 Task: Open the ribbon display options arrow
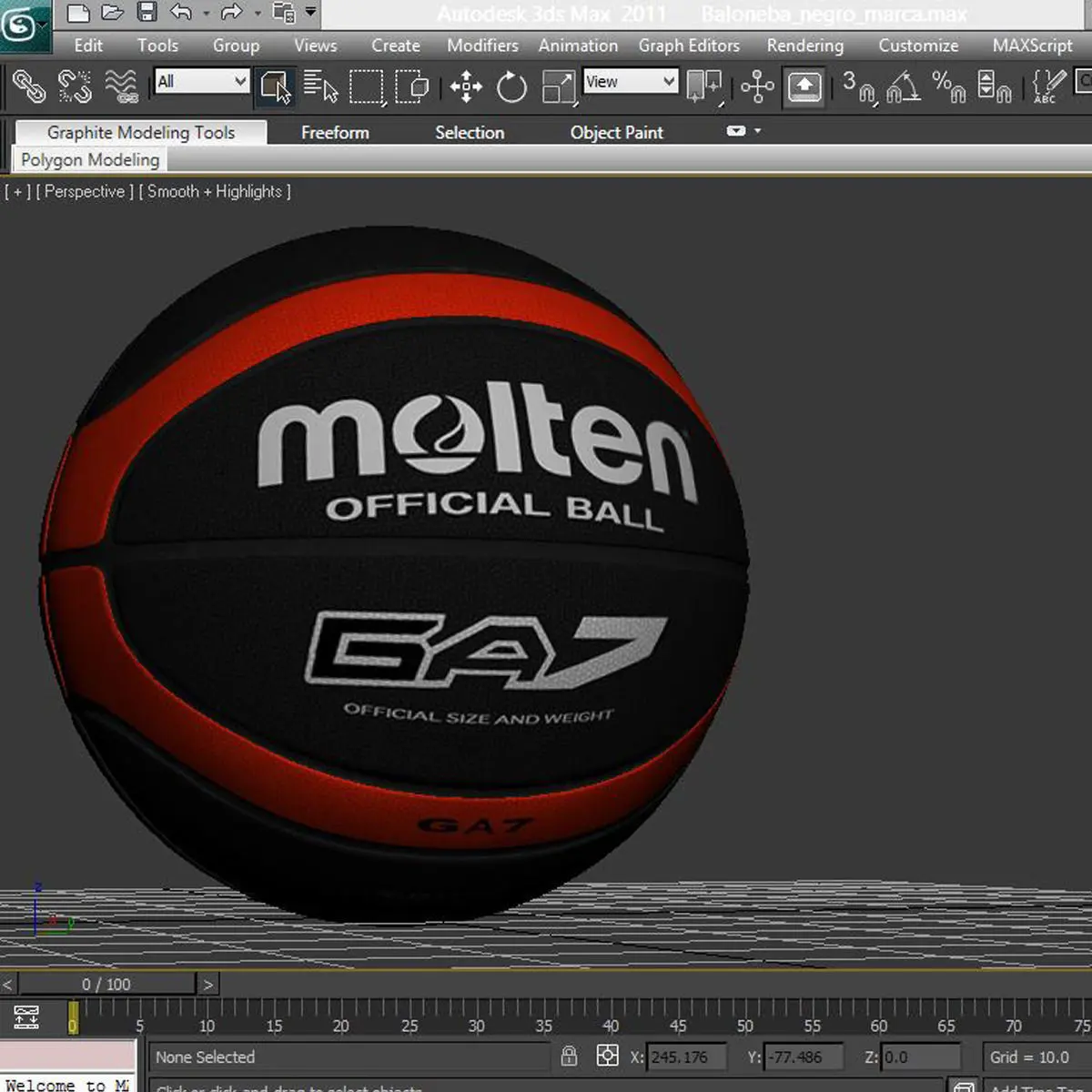coord(757,131)
